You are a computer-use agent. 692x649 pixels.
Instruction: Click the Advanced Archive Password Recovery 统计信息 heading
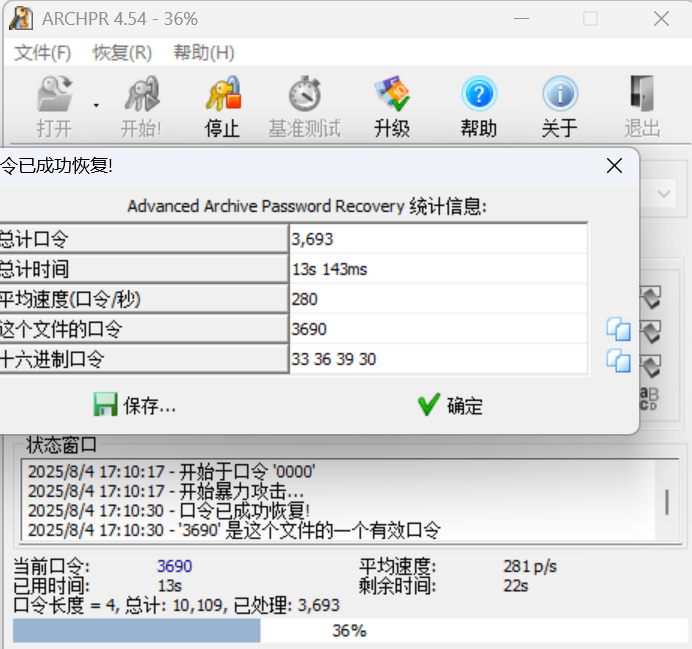(x=307, y=206)
